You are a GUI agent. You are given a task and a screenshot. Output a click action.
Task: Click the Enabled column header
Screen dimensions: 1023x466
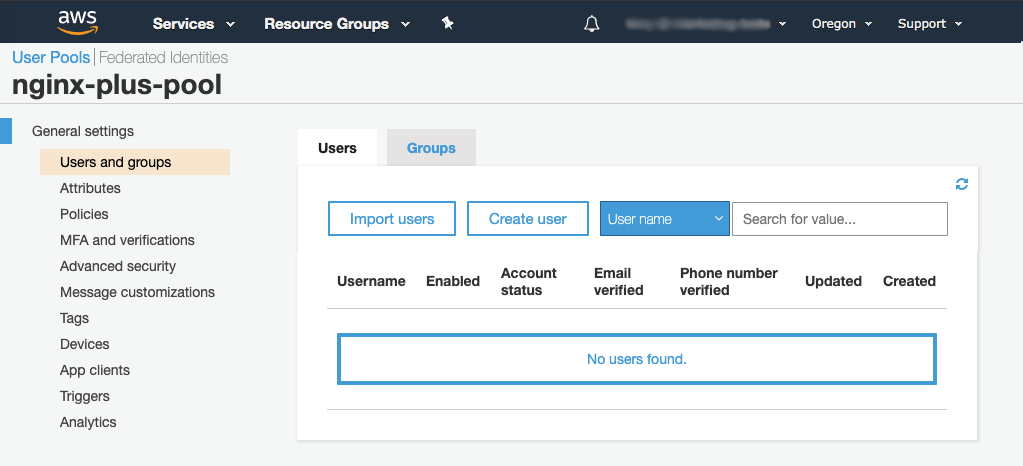tap(453, 281)
